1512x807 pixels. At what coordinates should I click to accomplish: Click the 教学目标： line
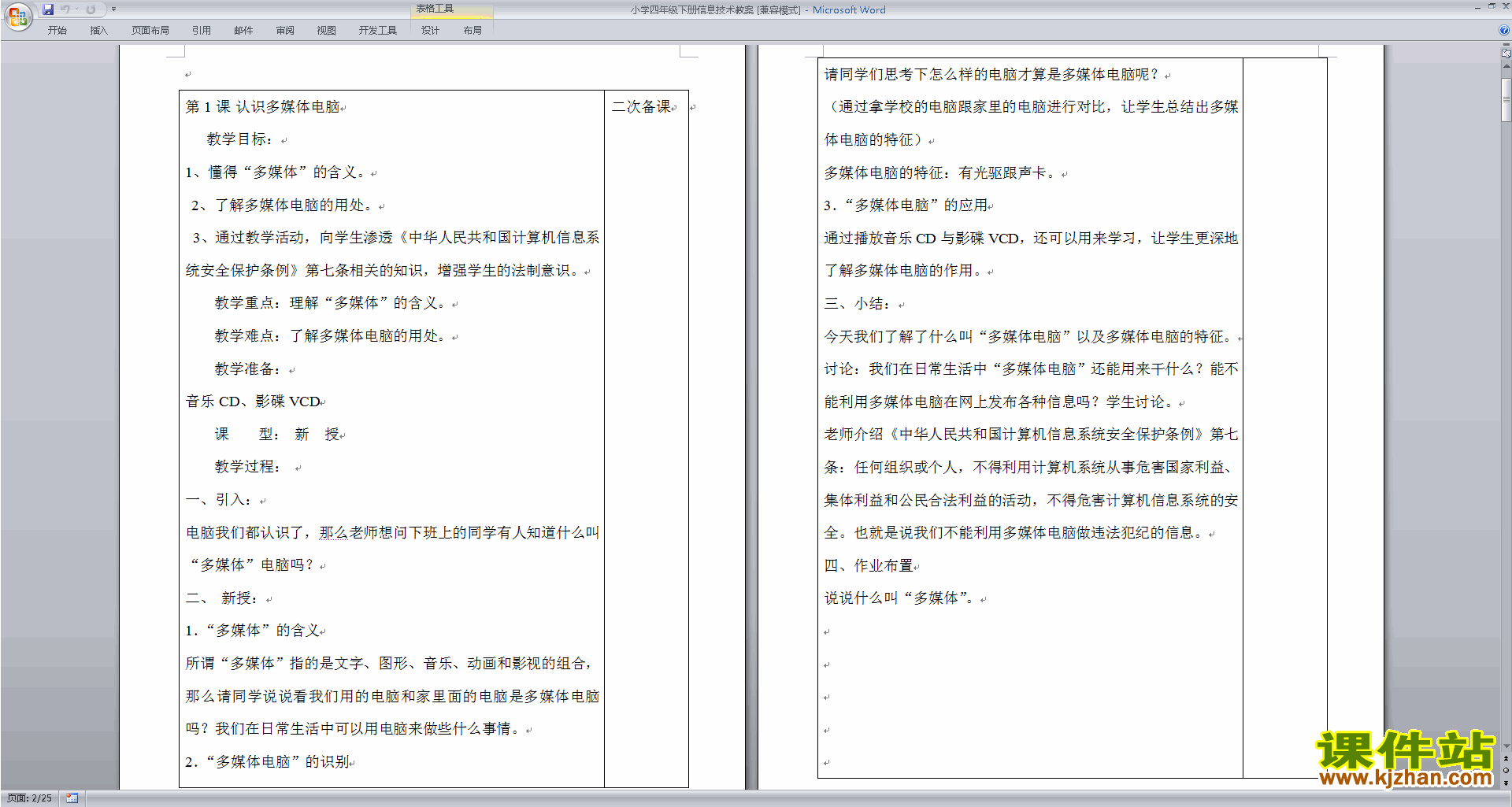pos(240,139)
